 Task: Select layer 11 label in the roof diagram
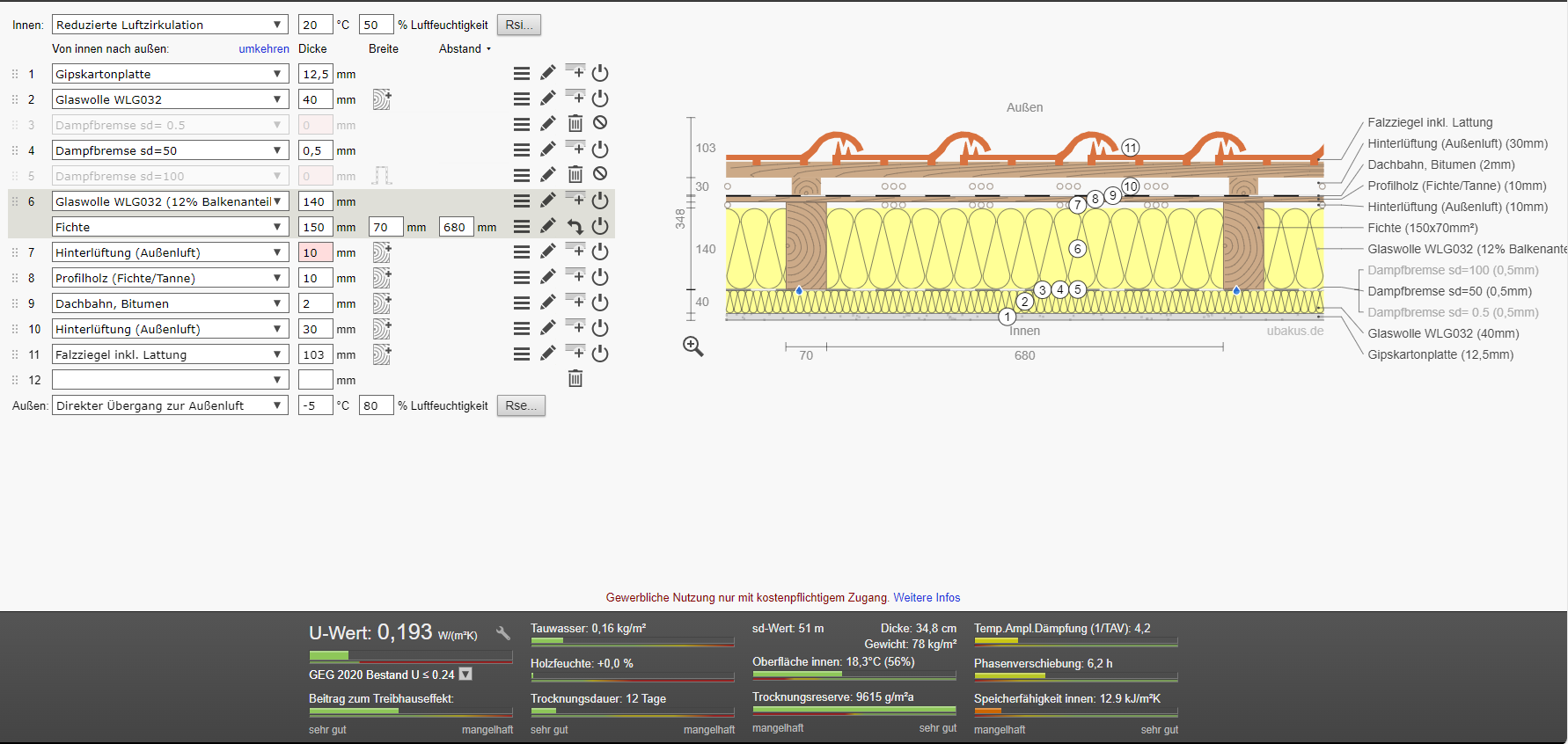pyautogui.click(x=1131, y=148)
